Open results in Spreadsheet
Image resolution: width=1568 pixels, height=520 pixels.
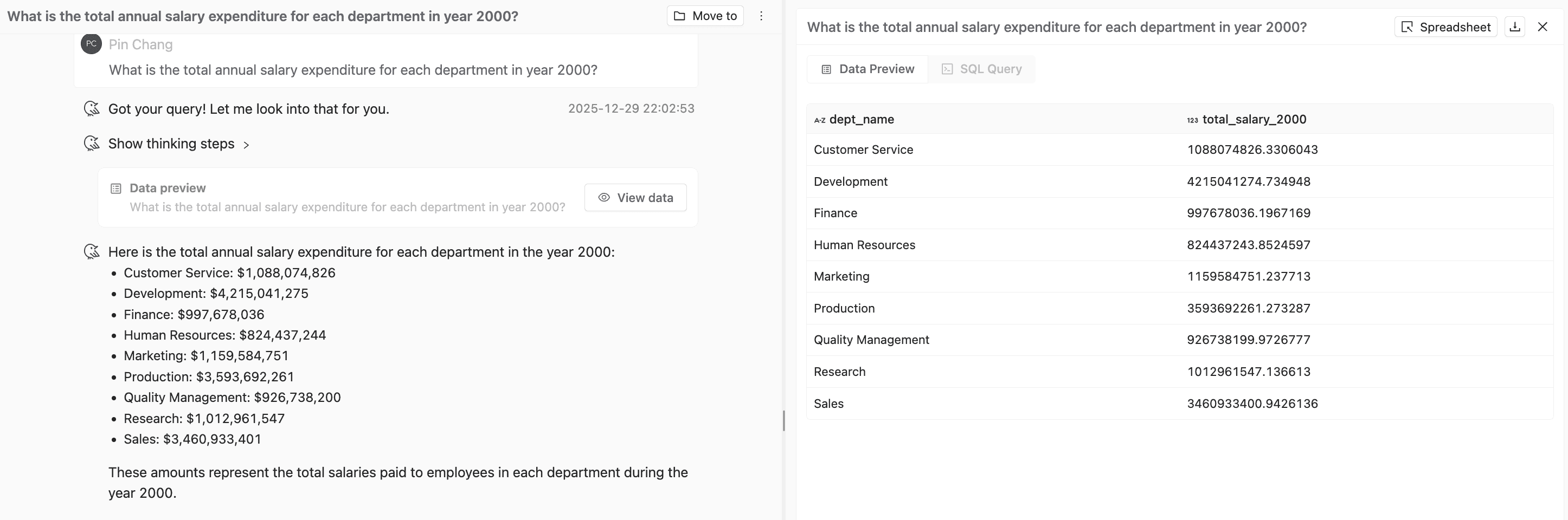1445,27
